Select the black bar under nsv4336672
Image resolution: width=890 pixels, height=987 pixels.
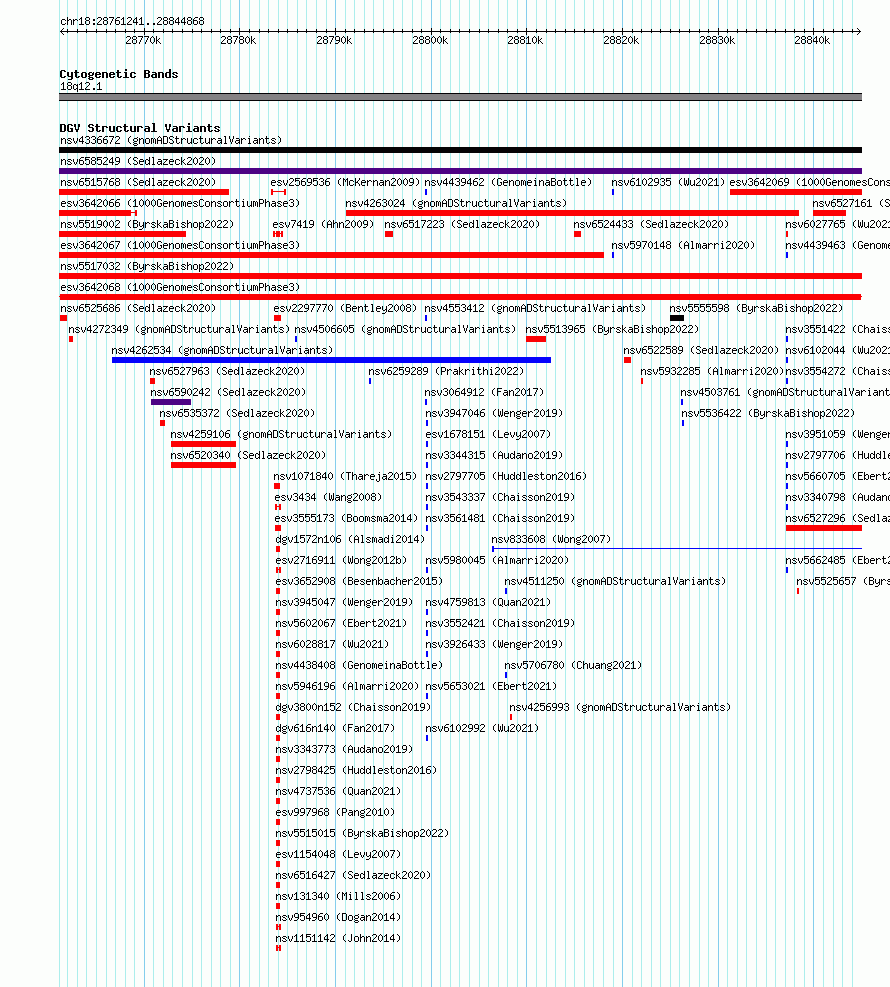460,150
